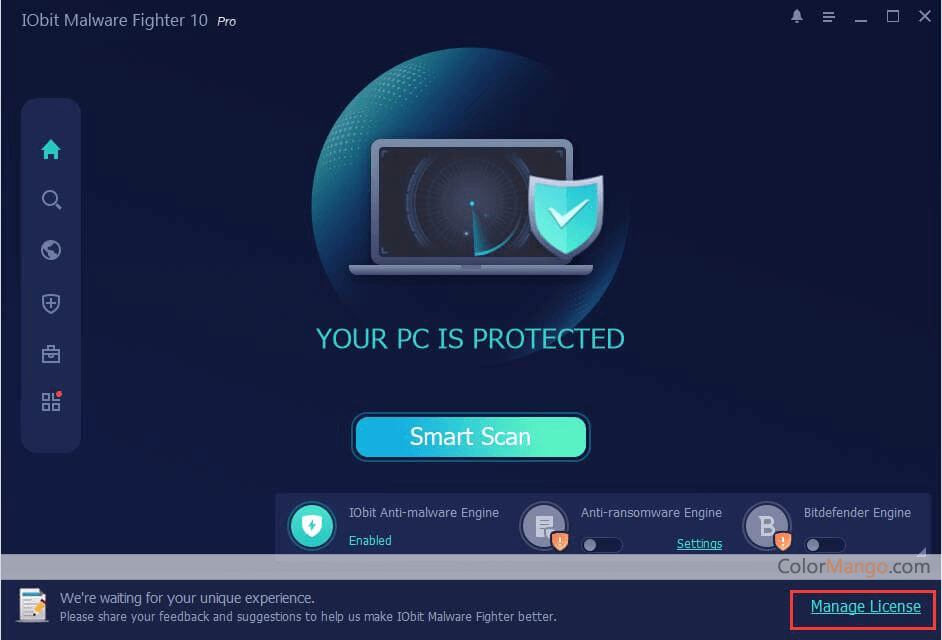Open the Manage License link
The width and height of the screenshot is (942, 640).
tap(866, 606)
